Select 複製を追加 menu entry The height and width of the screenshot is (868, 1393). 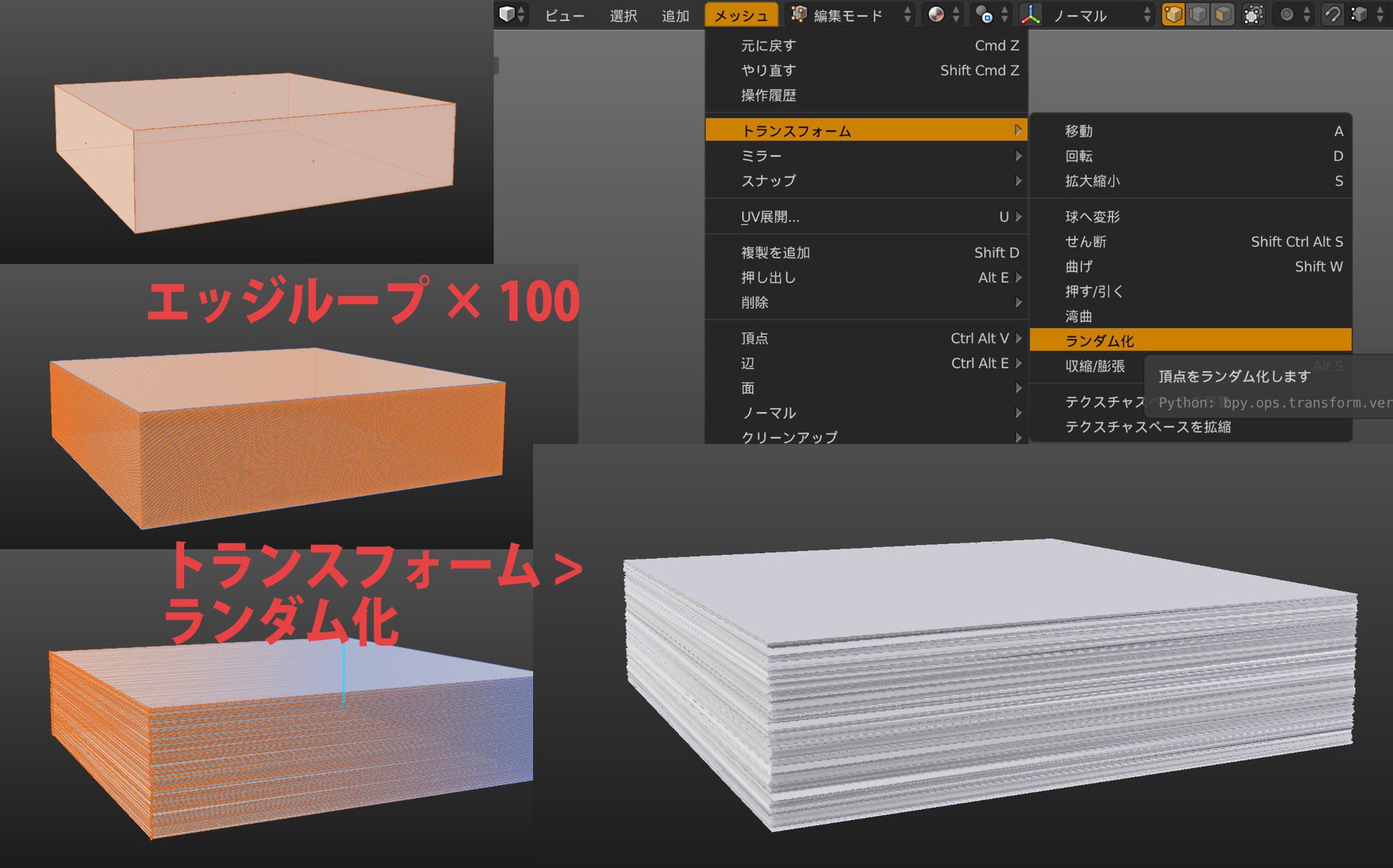866,252
